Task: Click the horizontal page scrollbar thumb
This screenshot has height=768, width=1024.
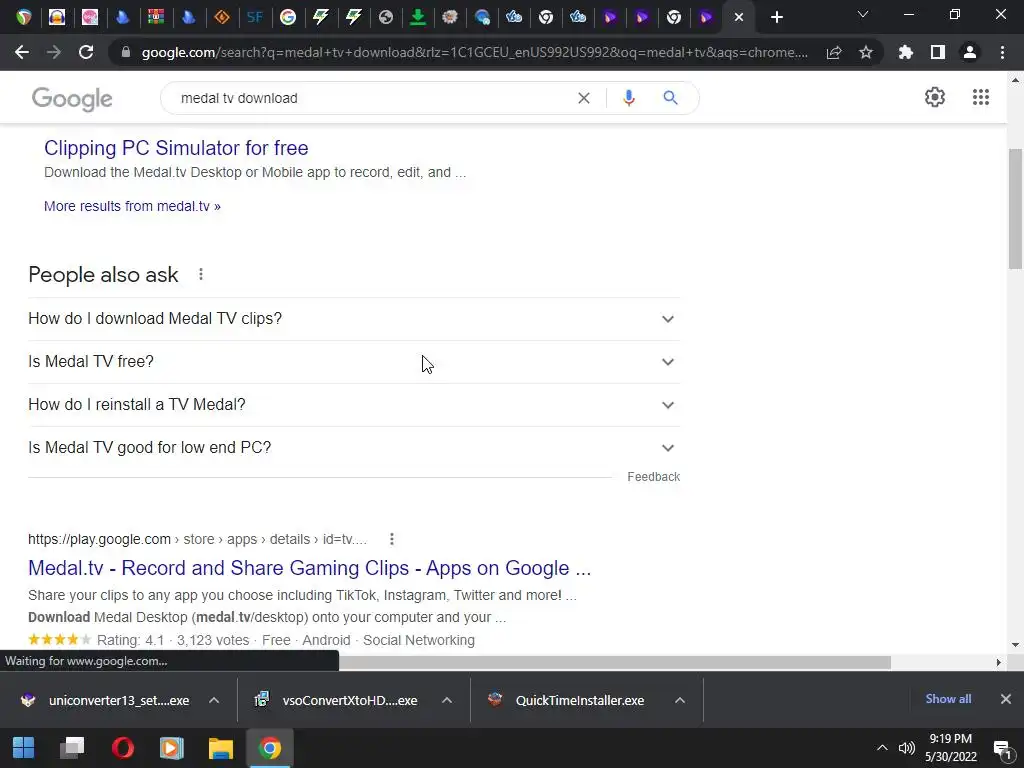Action: pos(615,662)
